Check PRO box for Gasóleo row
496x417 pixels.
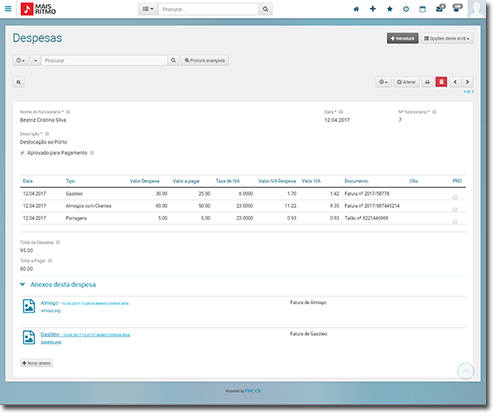455,197
